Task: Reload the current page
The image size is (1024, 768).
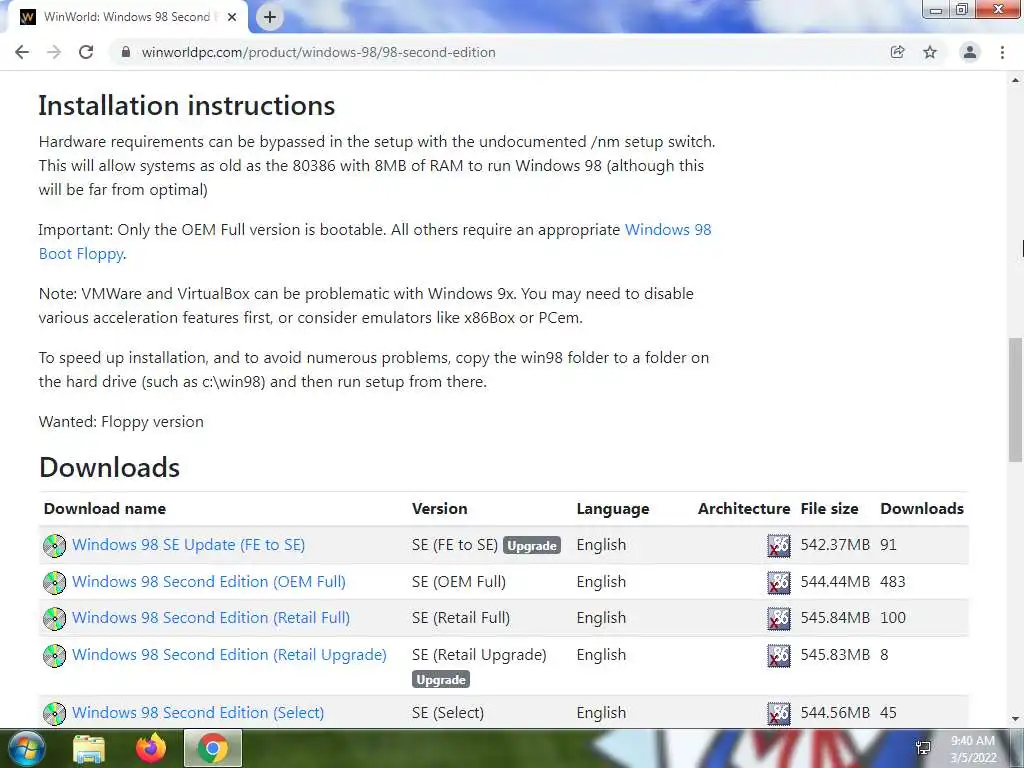Action: [x=86, y=52]
